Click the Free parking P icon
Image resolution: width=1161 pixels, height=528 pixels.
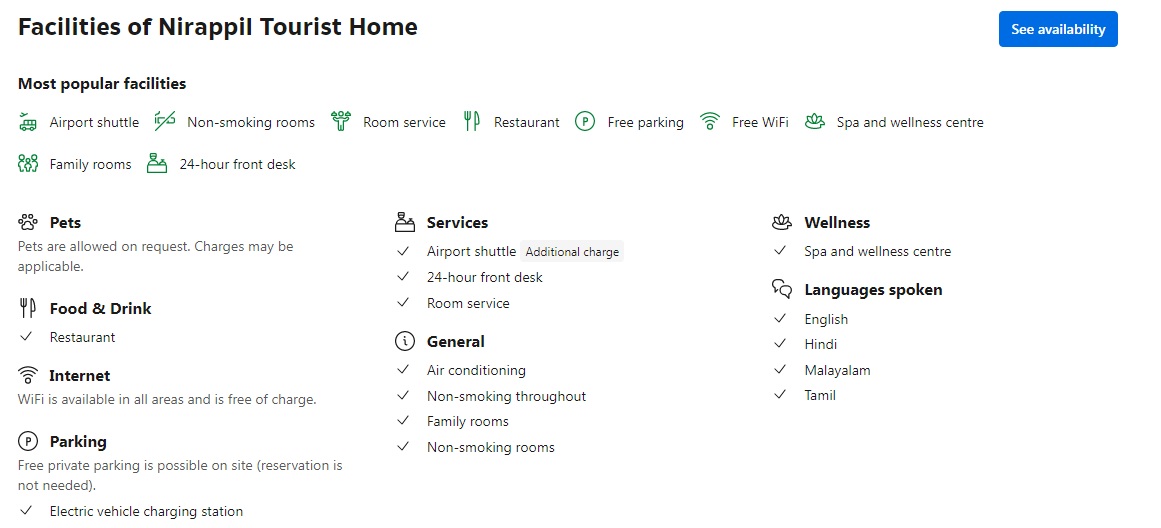pos(585,122)
